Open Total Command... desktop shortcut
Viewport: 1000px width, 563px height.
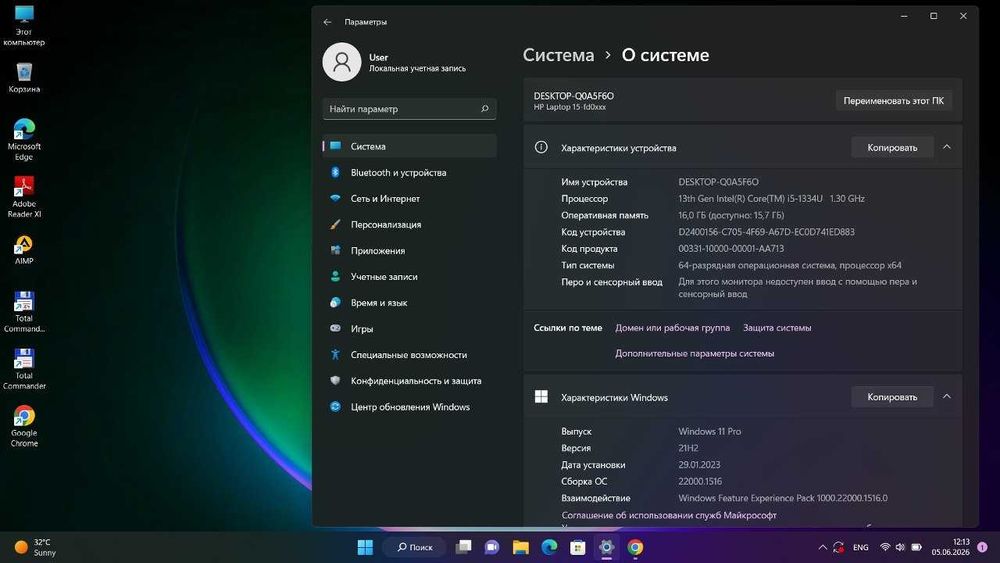(x=24, y=312)
